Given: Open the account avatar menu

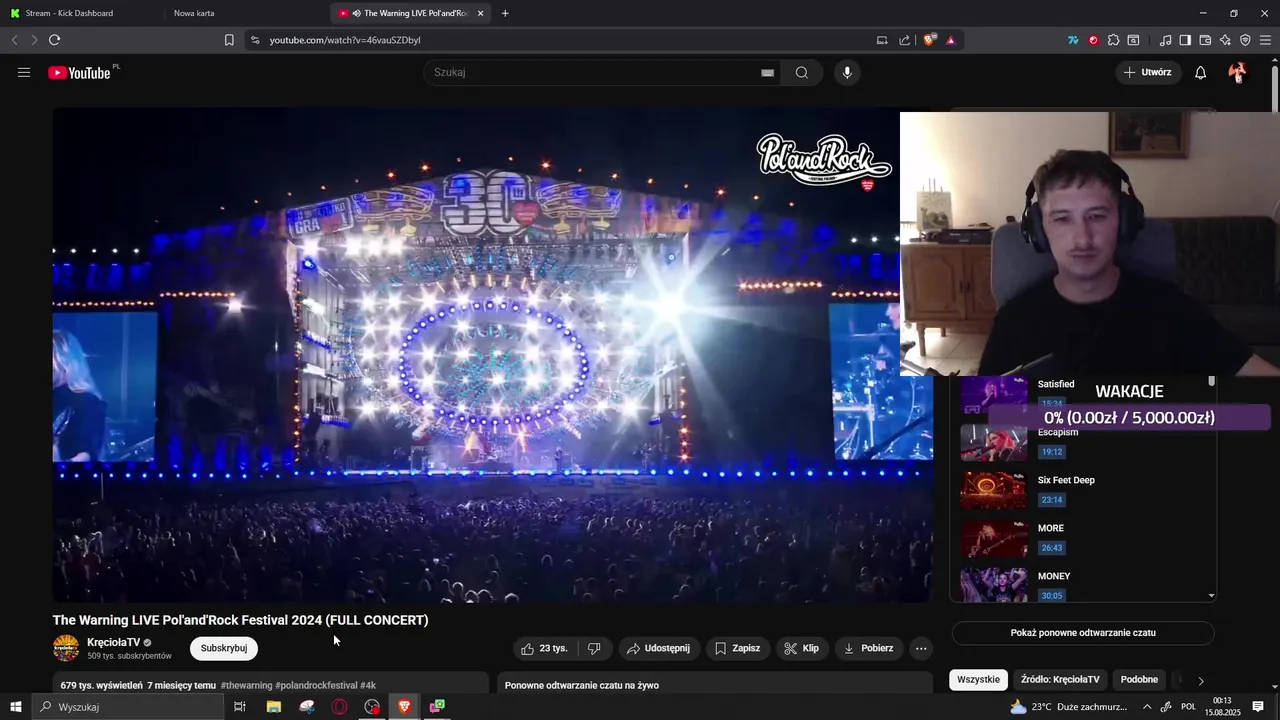Looking at the screenshot, I should [1238, 72].
